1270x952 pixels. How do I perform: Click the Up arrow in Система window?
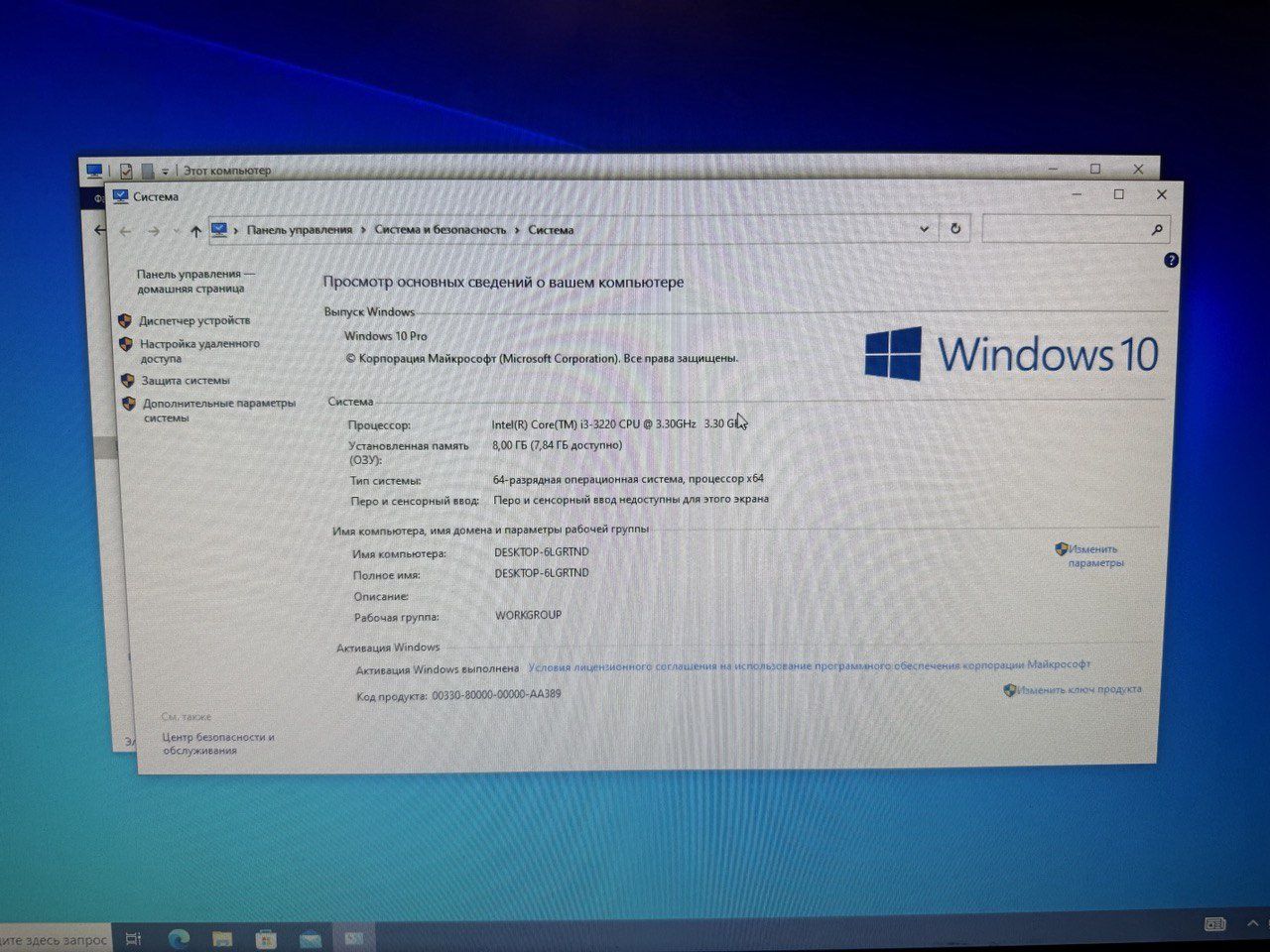coord(195,231)
